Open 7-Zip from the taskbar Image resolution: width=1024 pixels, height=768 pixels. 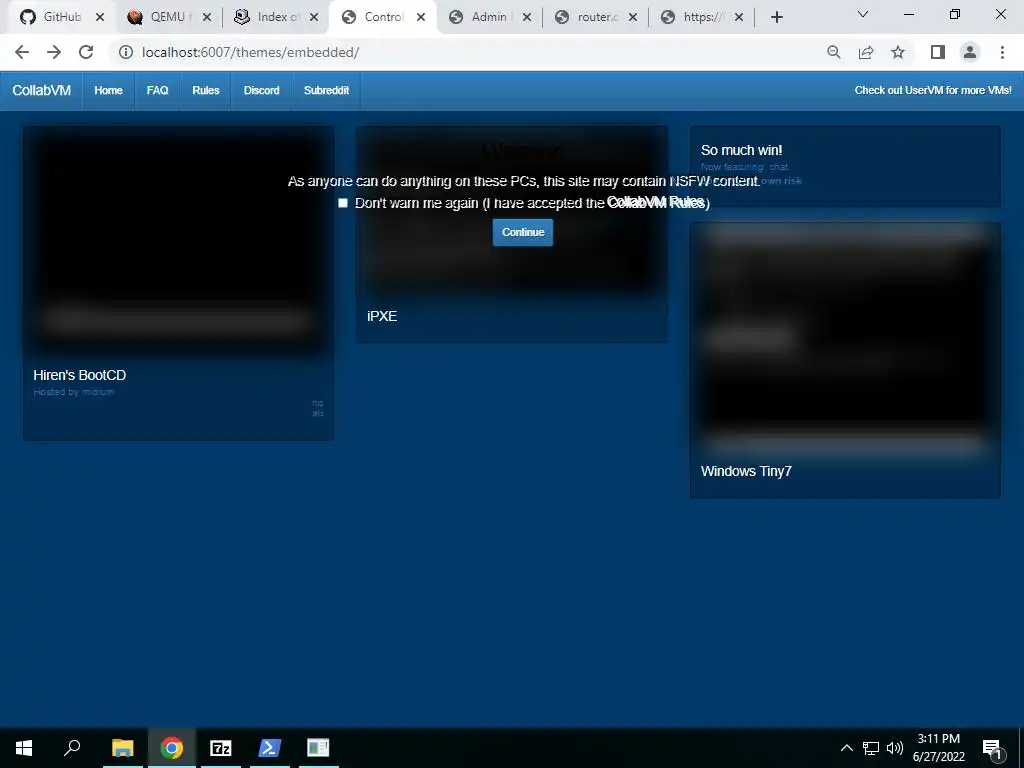(221, 748)
